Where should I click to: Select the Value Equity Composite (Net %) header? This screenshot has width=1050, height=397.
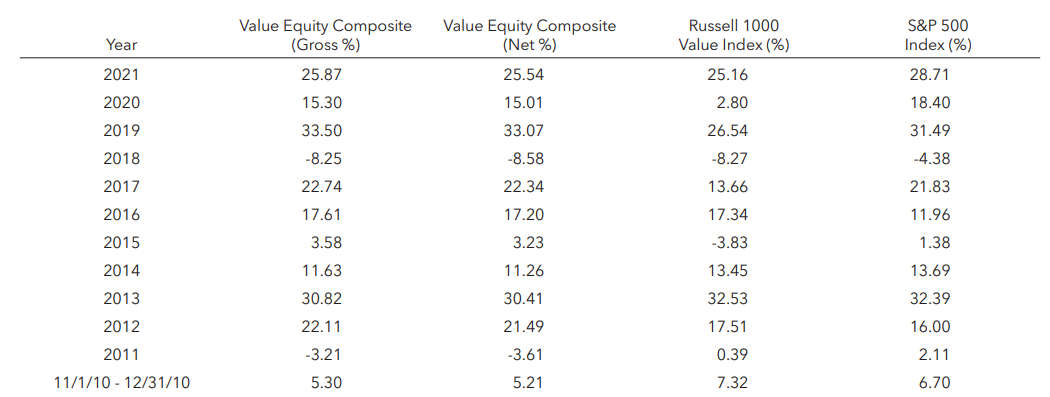coord(529,35)
